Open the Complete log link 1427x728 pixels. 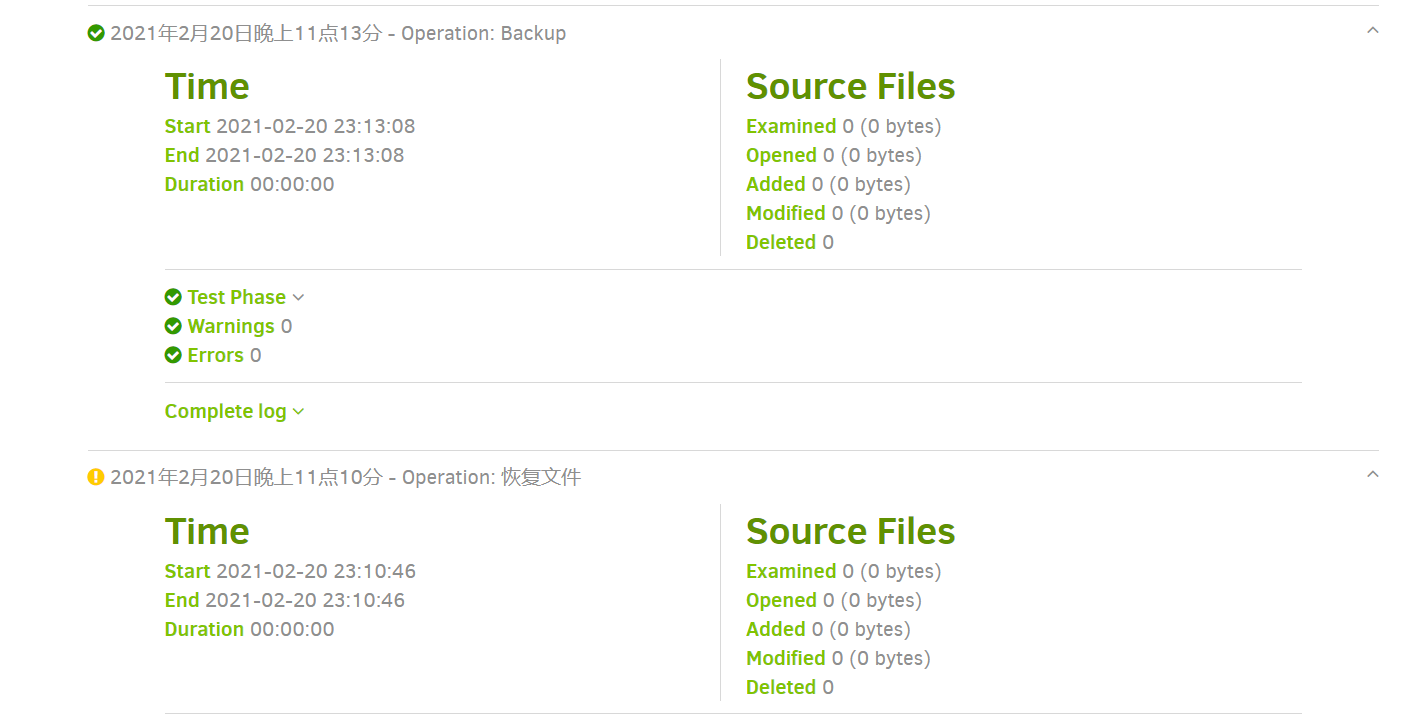click(x=226, y=411)
